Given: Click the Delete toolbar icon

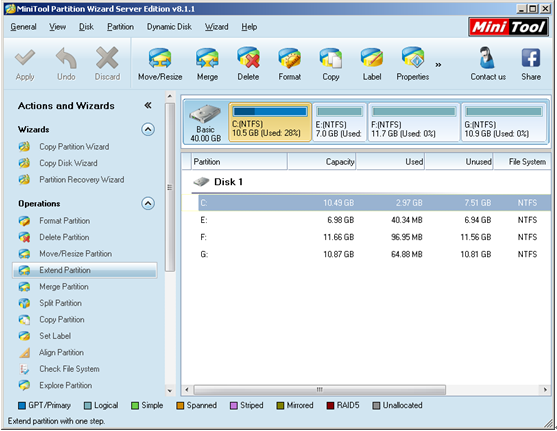Looking at the screenshot, I should (248, 58).
